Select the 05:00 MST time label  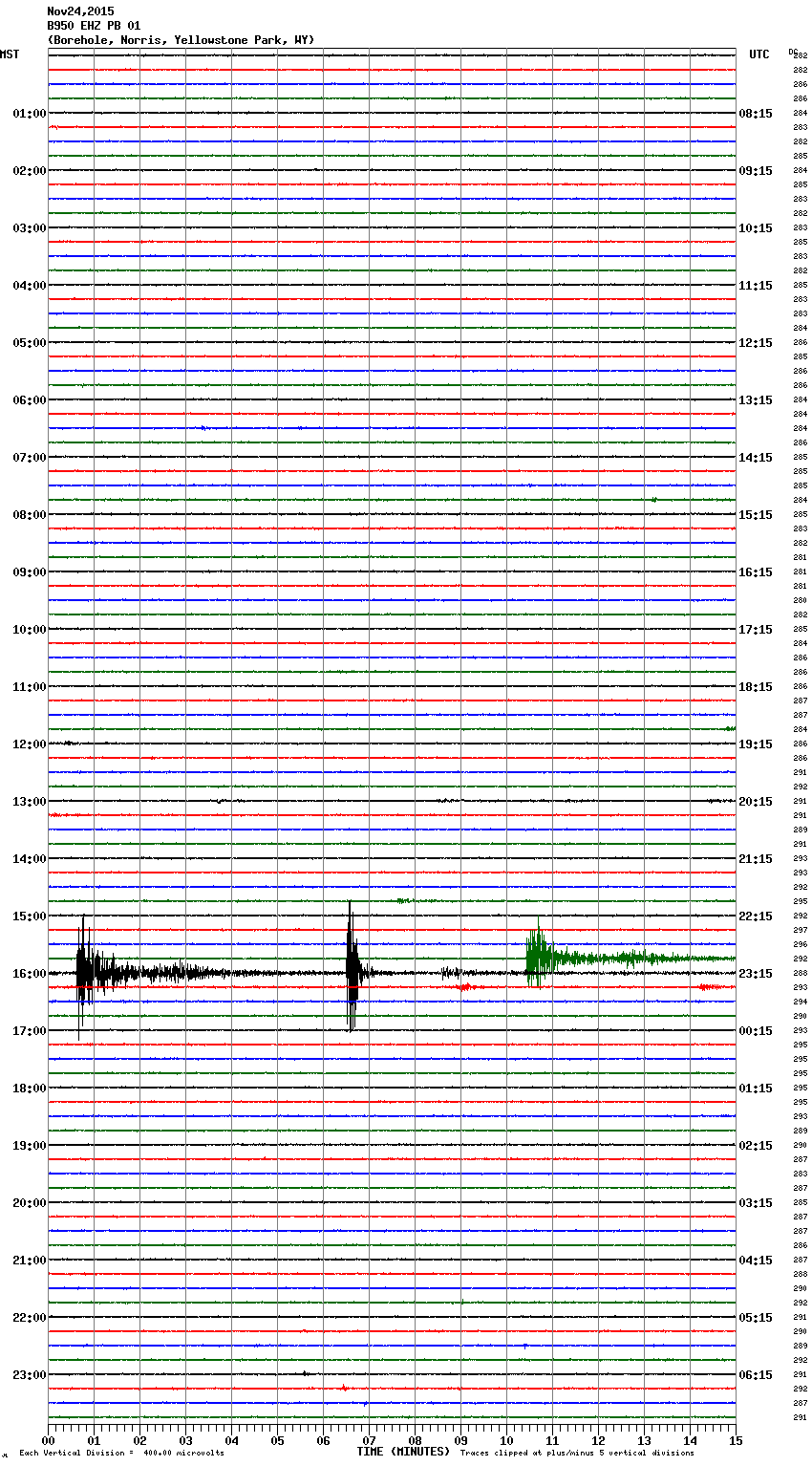pos(30,343)
